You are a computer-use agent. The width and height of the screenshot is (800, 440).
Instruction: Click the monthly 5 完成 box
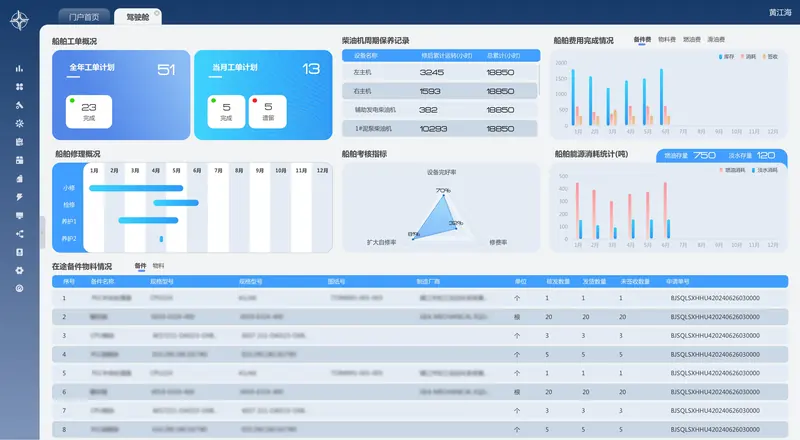click(226, 111)
